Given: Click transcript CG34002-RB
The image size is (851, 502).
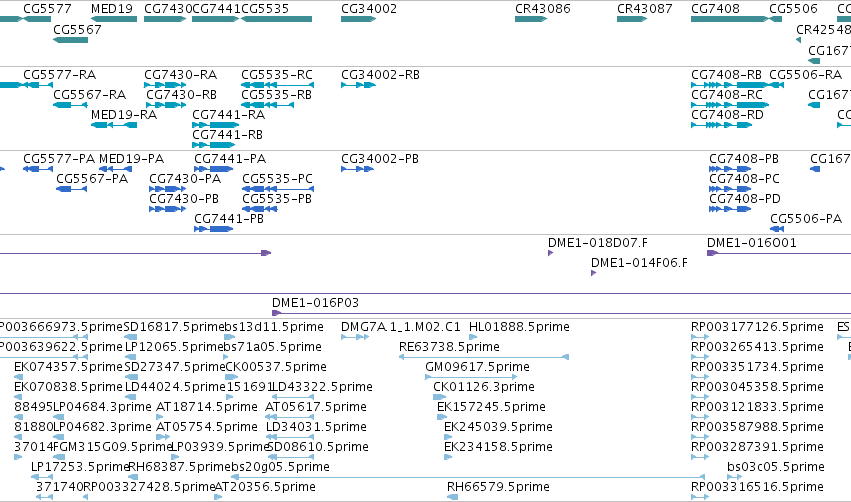Looking at the screenshot, I should click(x=358, y=85).
